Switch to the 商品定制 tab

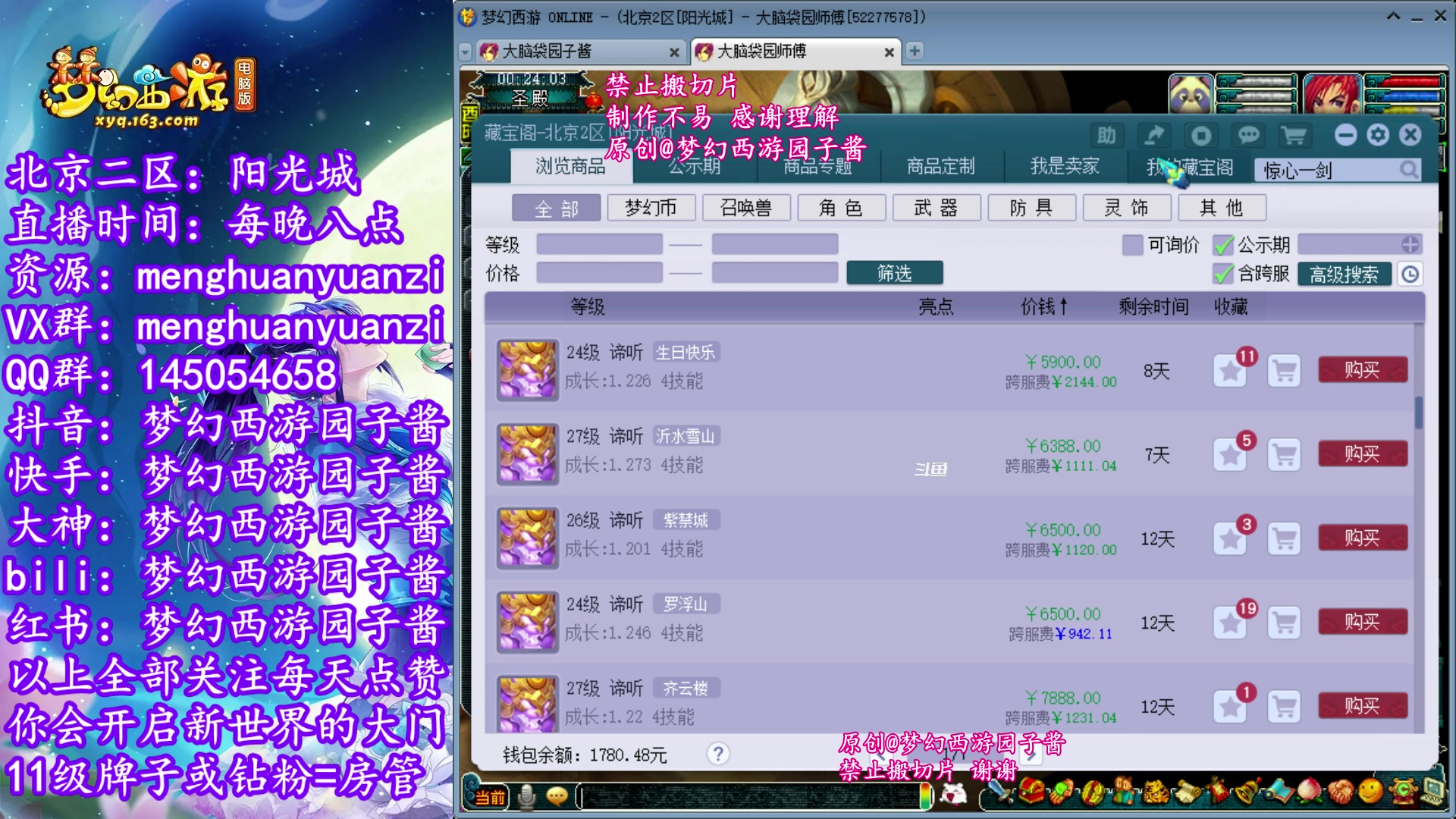point(940,166)
